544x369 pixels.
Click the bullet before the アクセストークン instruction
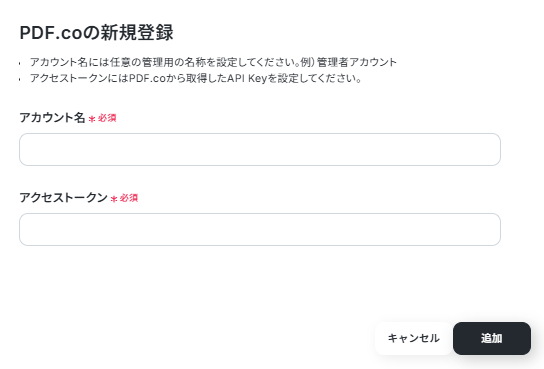click(20, 79)
